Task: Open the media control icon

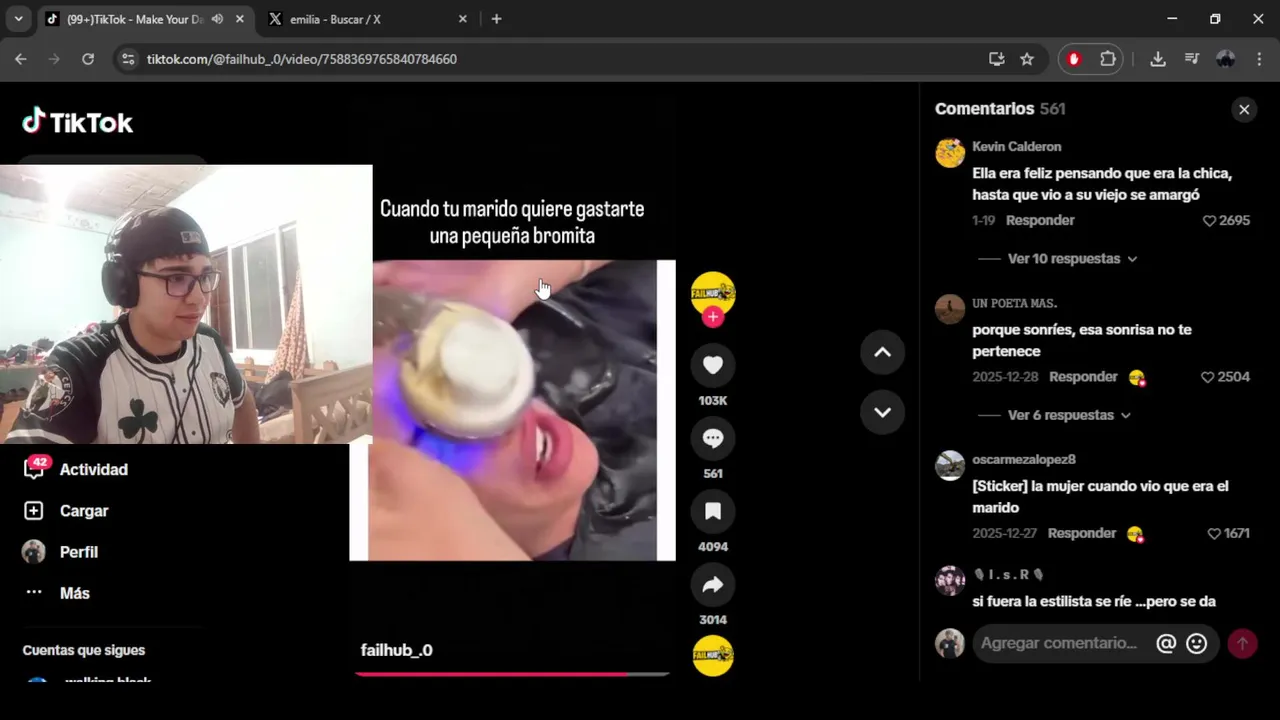Action: pos(1191,59)
